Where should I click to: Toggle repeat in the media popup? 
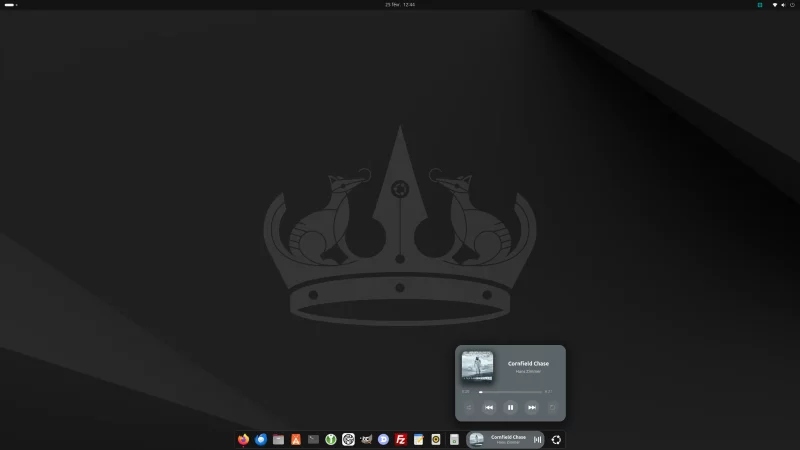(552, 407)
